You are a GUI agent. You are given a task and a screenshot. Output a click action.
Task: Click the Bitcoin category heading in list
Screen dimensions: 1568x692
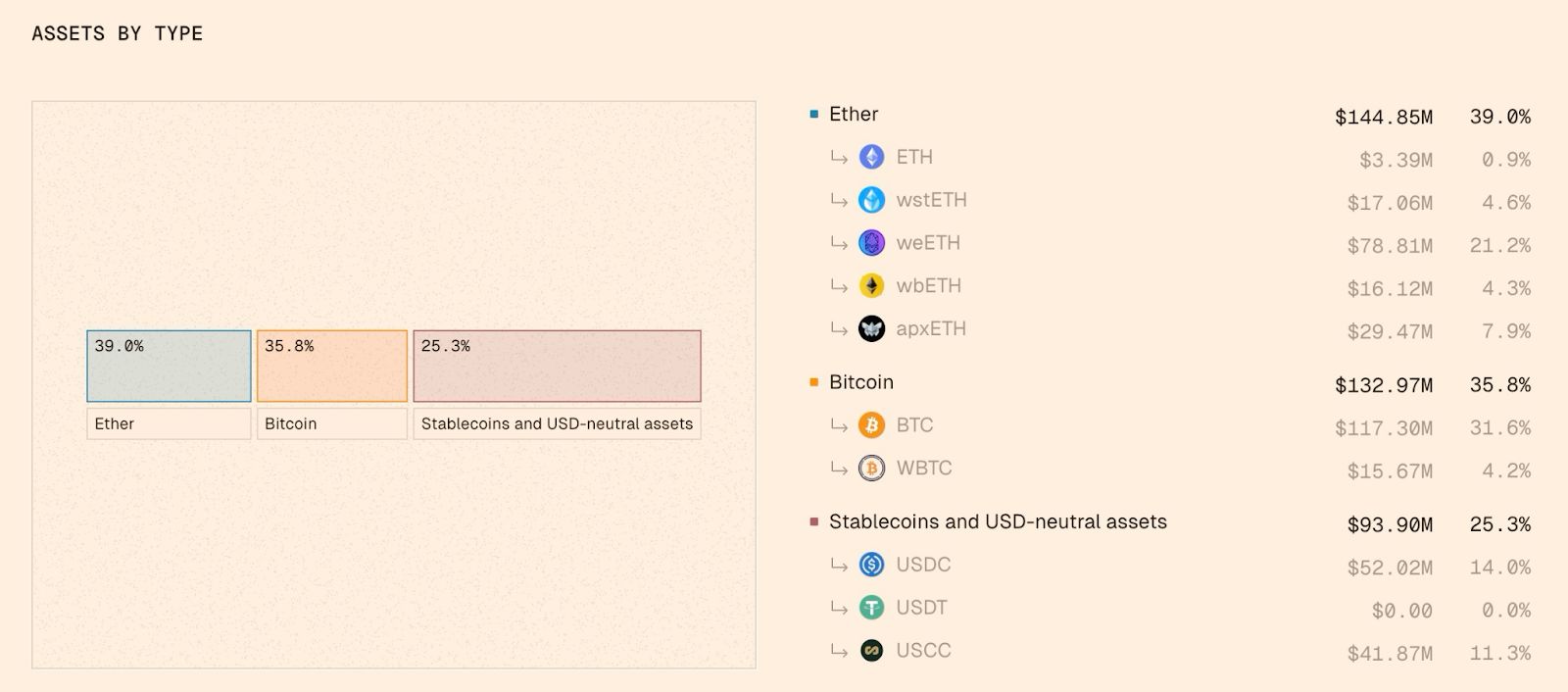pos(861,382)
